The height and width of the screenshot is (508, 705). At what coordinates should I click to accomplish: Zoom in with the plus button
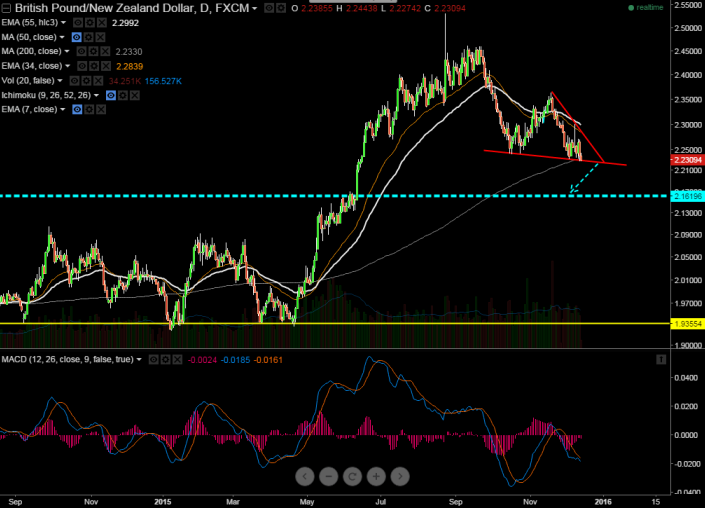click(x=376, y=477)
